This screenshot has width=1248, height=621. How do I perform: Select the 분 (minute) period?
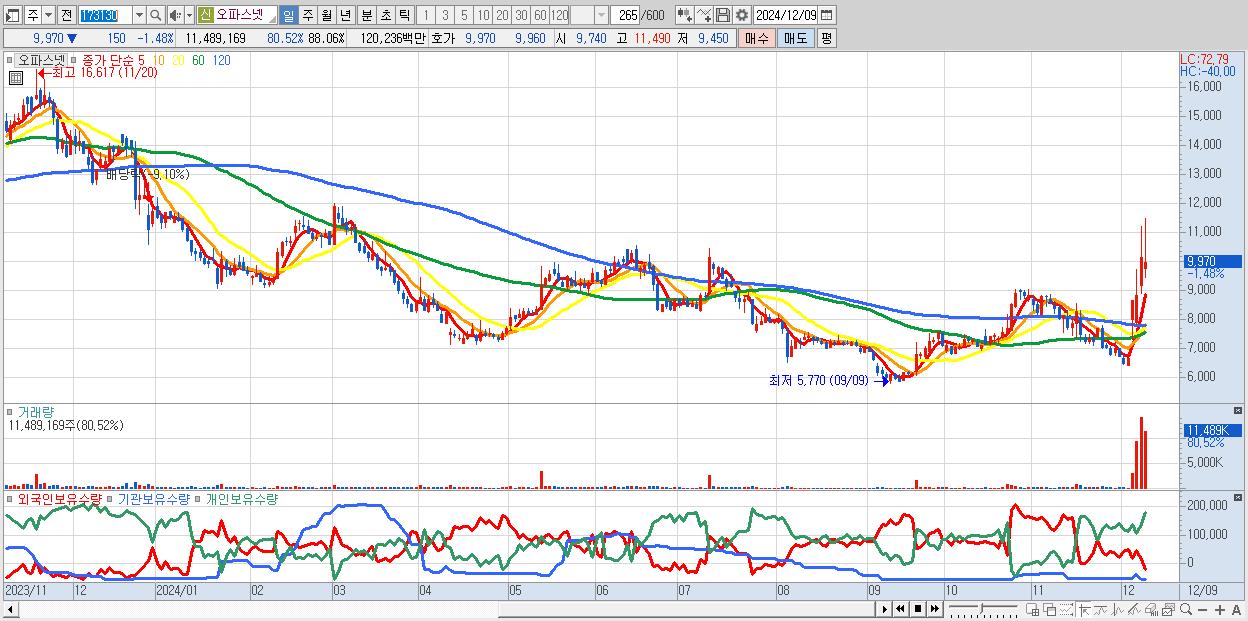366,15
